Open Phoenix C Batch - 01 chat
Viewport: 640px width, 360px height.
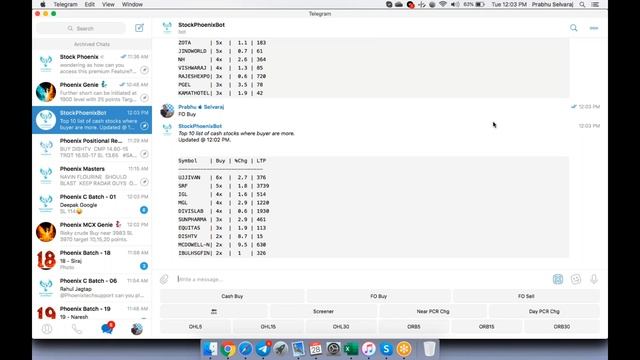92,204
